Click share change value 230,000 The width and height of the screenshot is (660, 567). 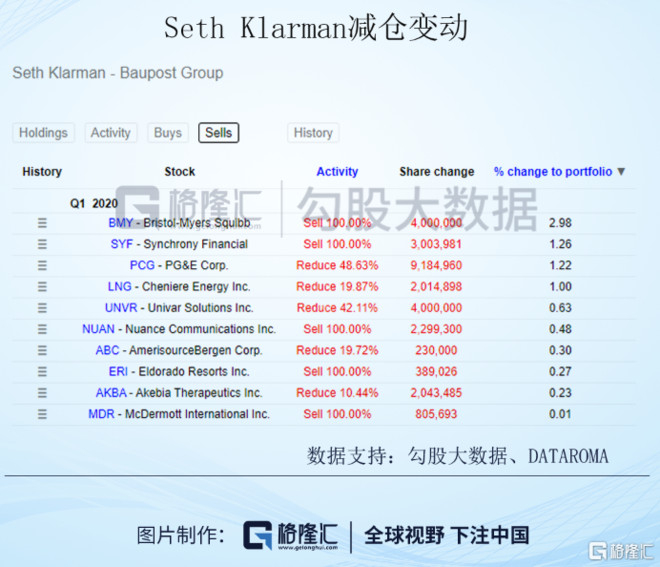pos(436,350)
